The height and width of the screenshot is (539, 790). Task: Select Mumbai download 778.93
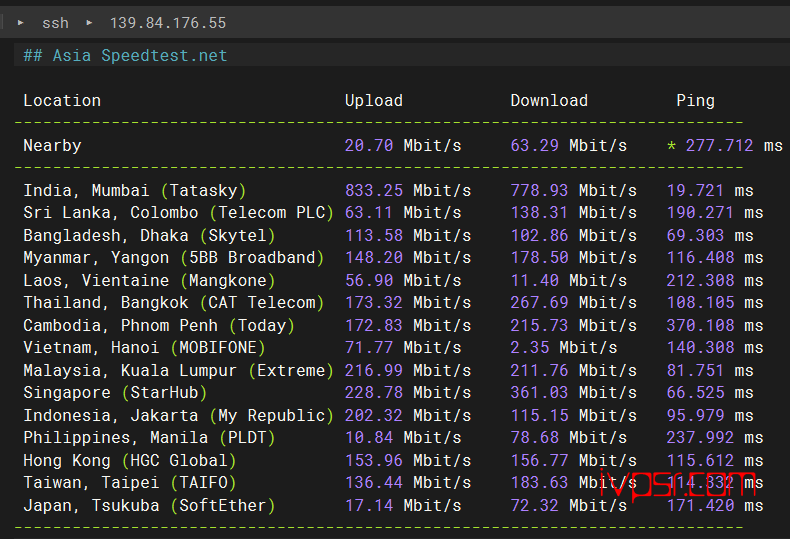click(x=539, y=190)
